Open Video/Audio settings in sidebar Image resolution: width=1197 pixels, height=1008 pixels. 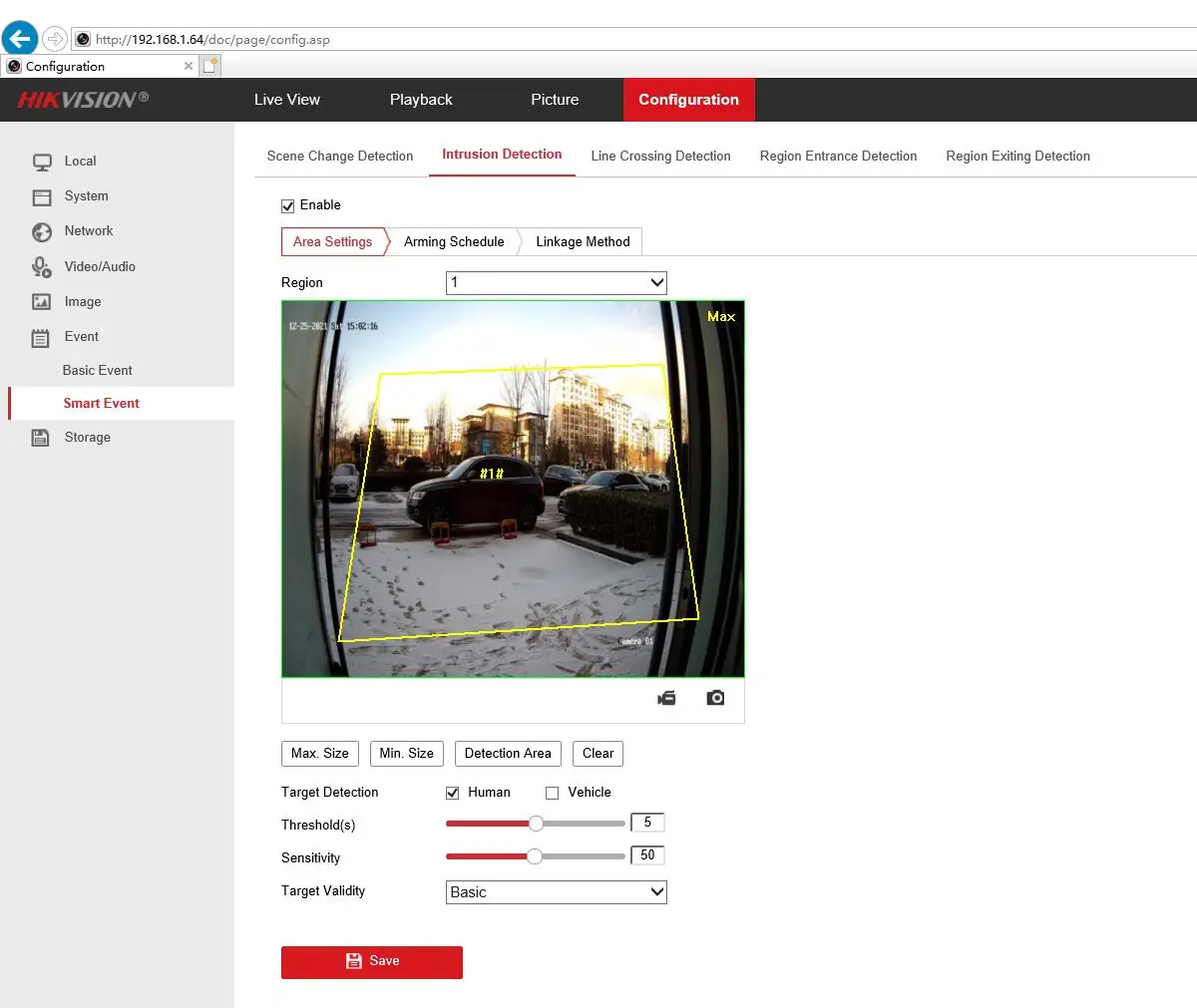click(x=100, y=267)
